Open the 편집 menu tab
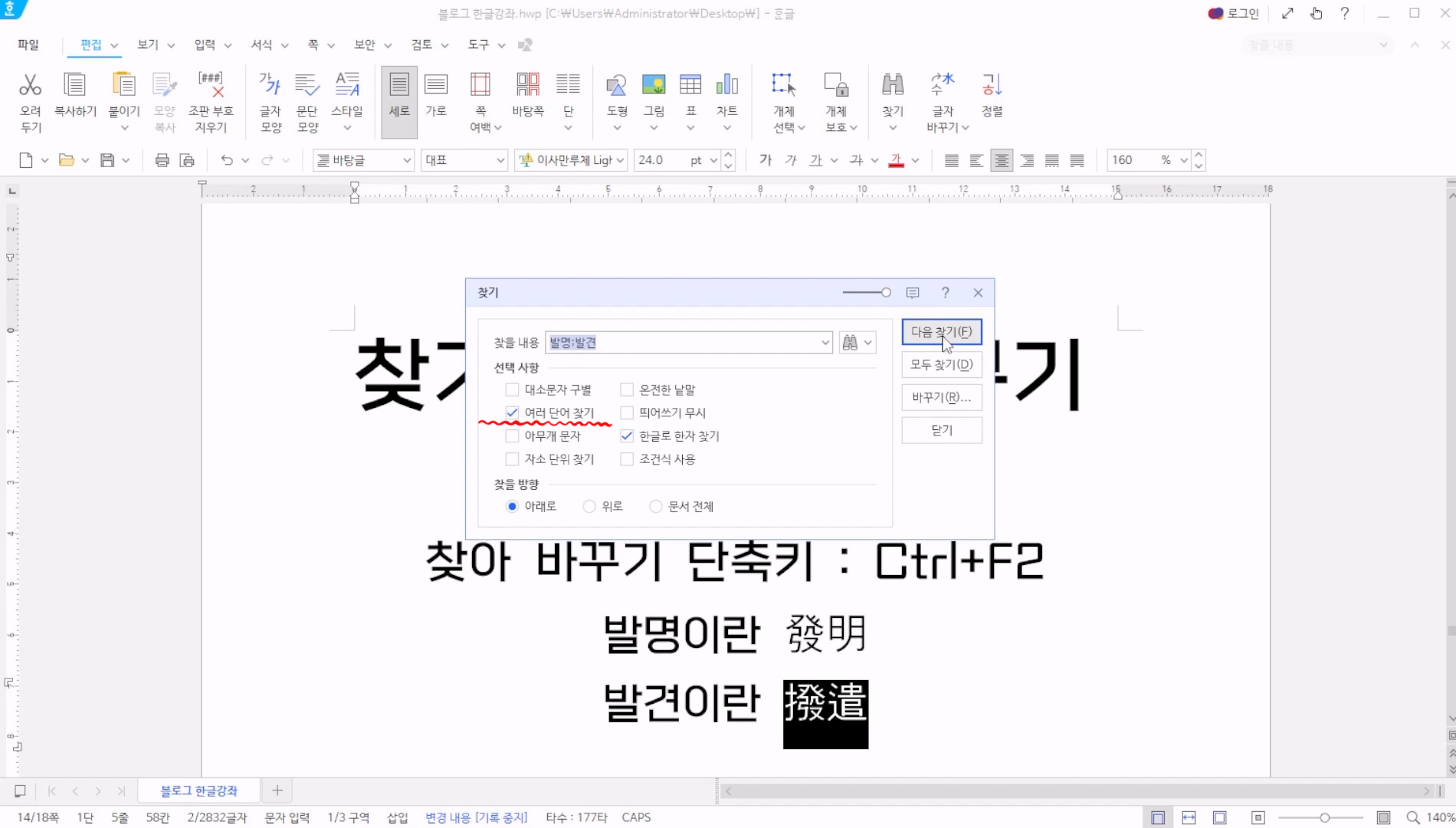The width and height of the screenshot is (1456, 828). (91, 44)
